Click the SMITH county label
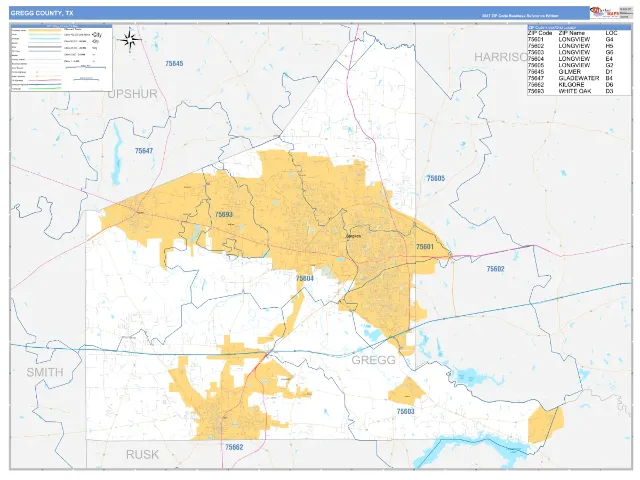The height and width of the screenshot is (480, 640). [45, 372]
